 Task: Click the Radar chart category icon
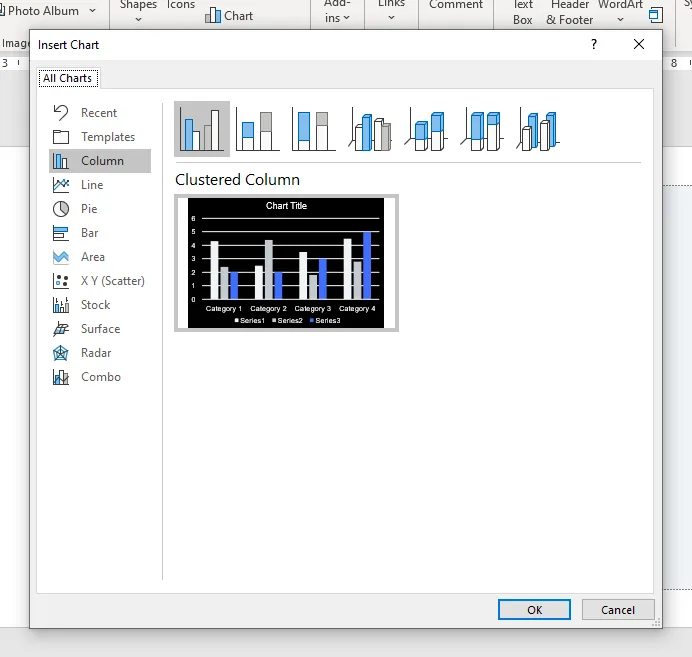click(x=61, y=353)
